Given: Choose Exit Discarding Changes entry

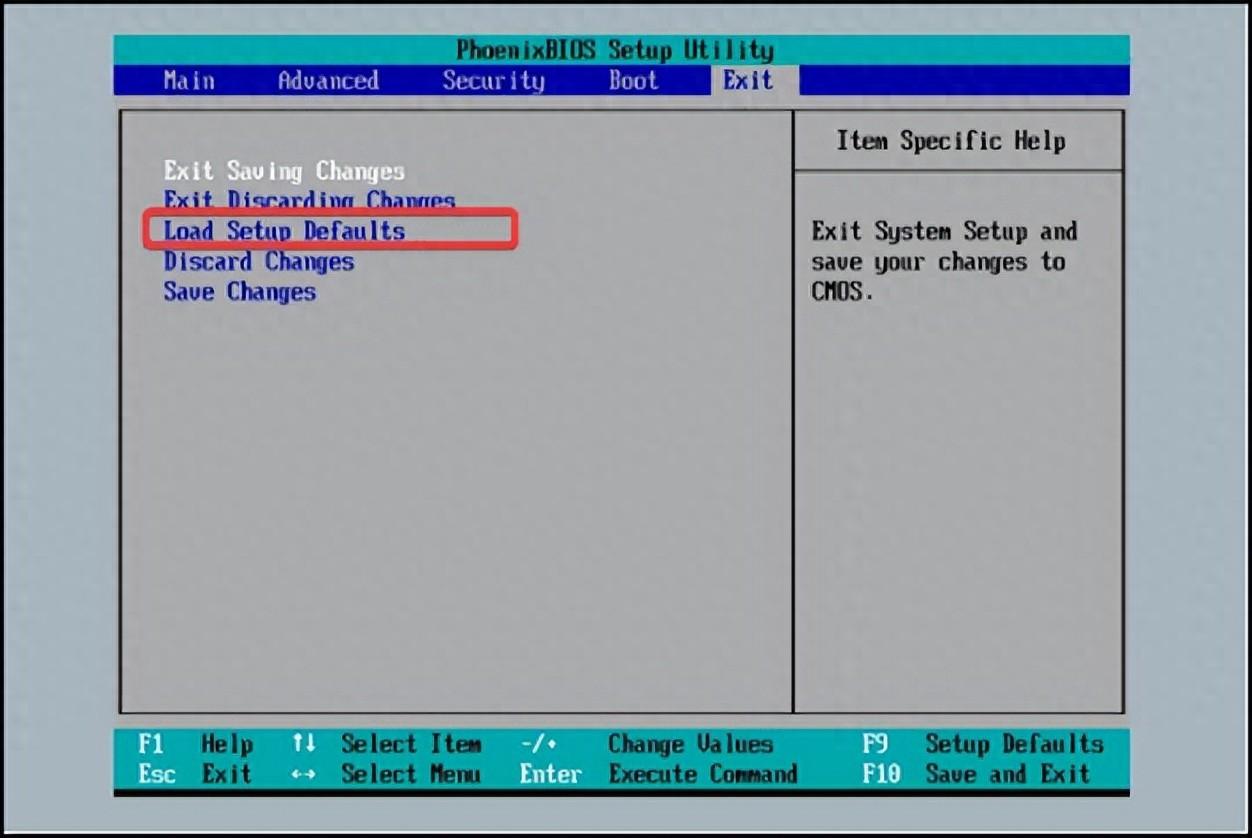Looking at the screenshot, I should point(309,200).
